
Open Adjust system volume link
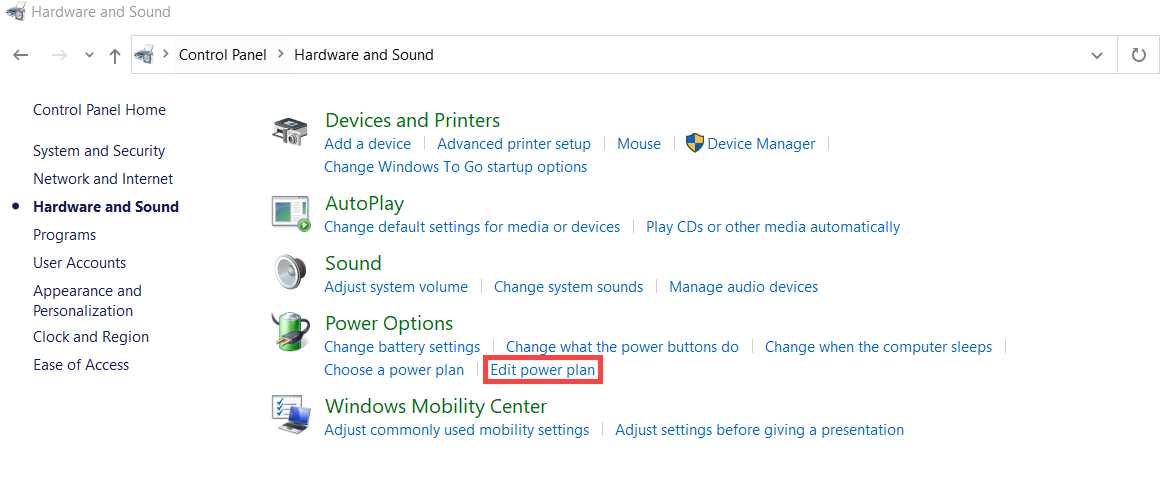396,287
